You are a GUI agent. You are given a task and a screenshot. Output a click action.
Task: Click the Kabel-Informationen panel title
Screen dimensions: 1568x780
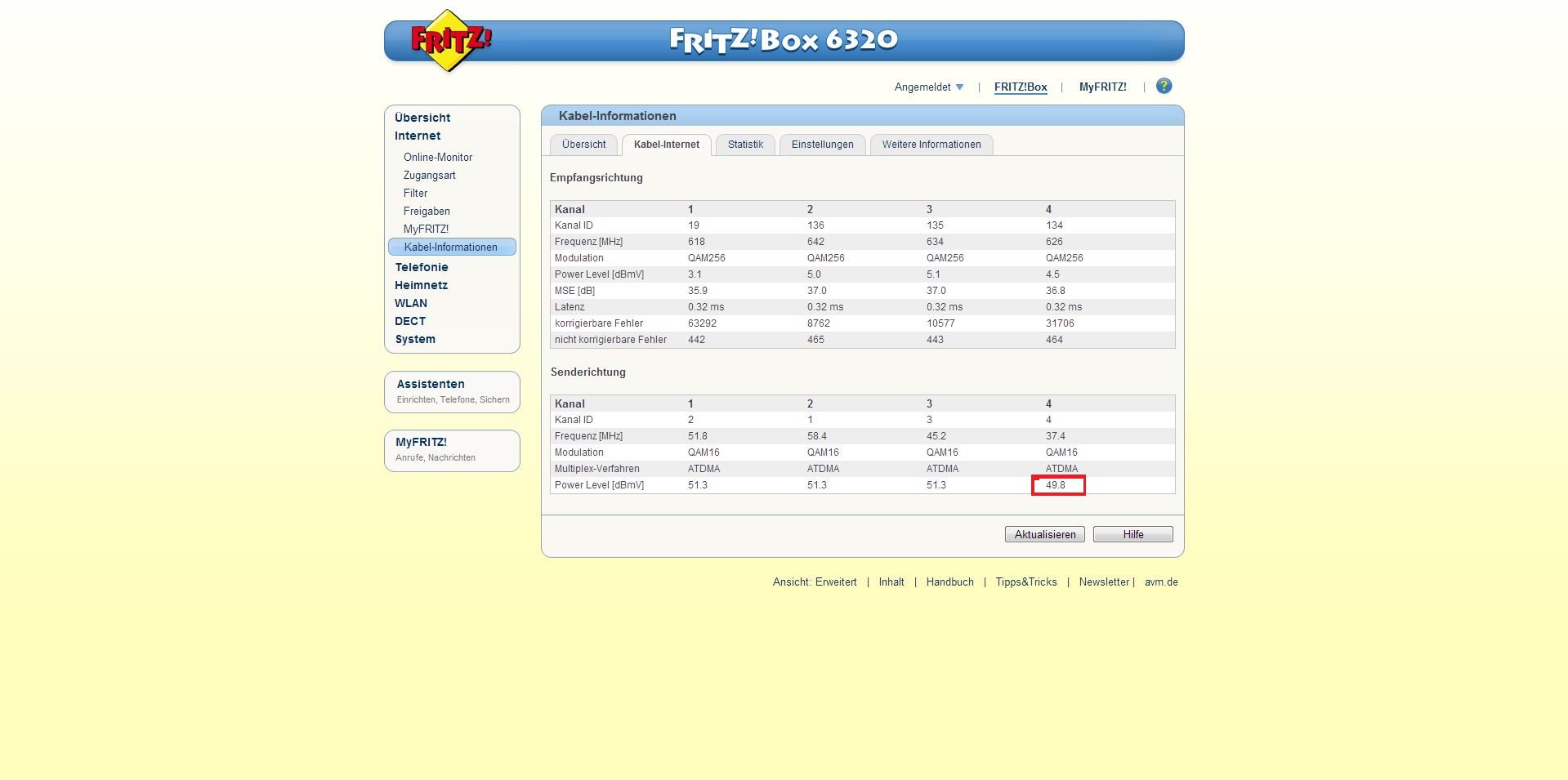coord(618,116)
